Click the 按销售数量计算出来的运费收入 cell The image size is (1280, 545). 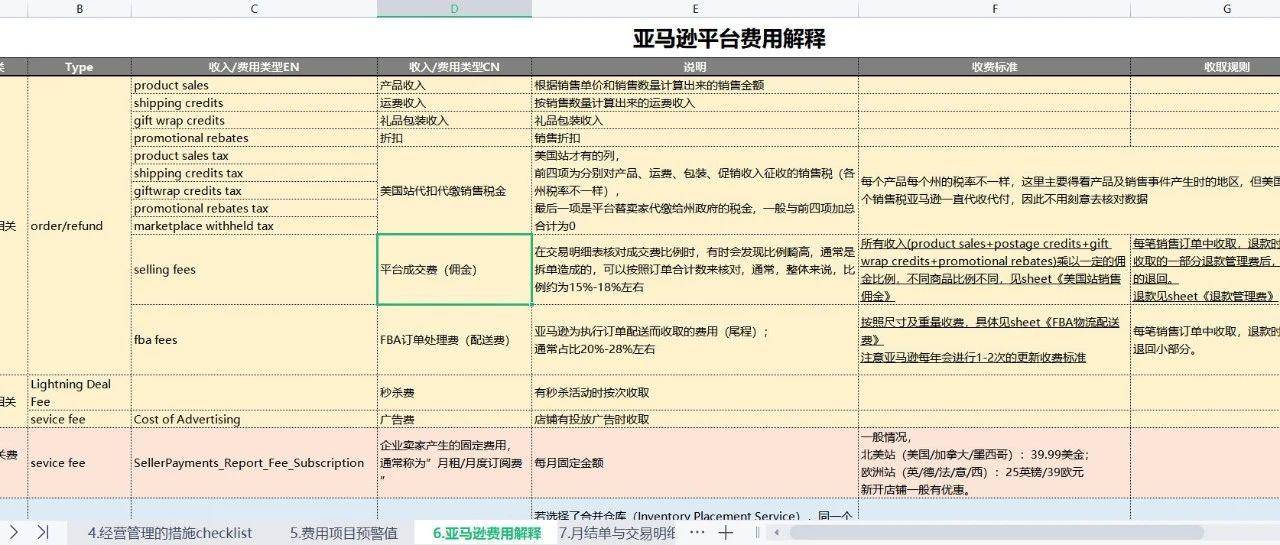[x=695, y=103]
